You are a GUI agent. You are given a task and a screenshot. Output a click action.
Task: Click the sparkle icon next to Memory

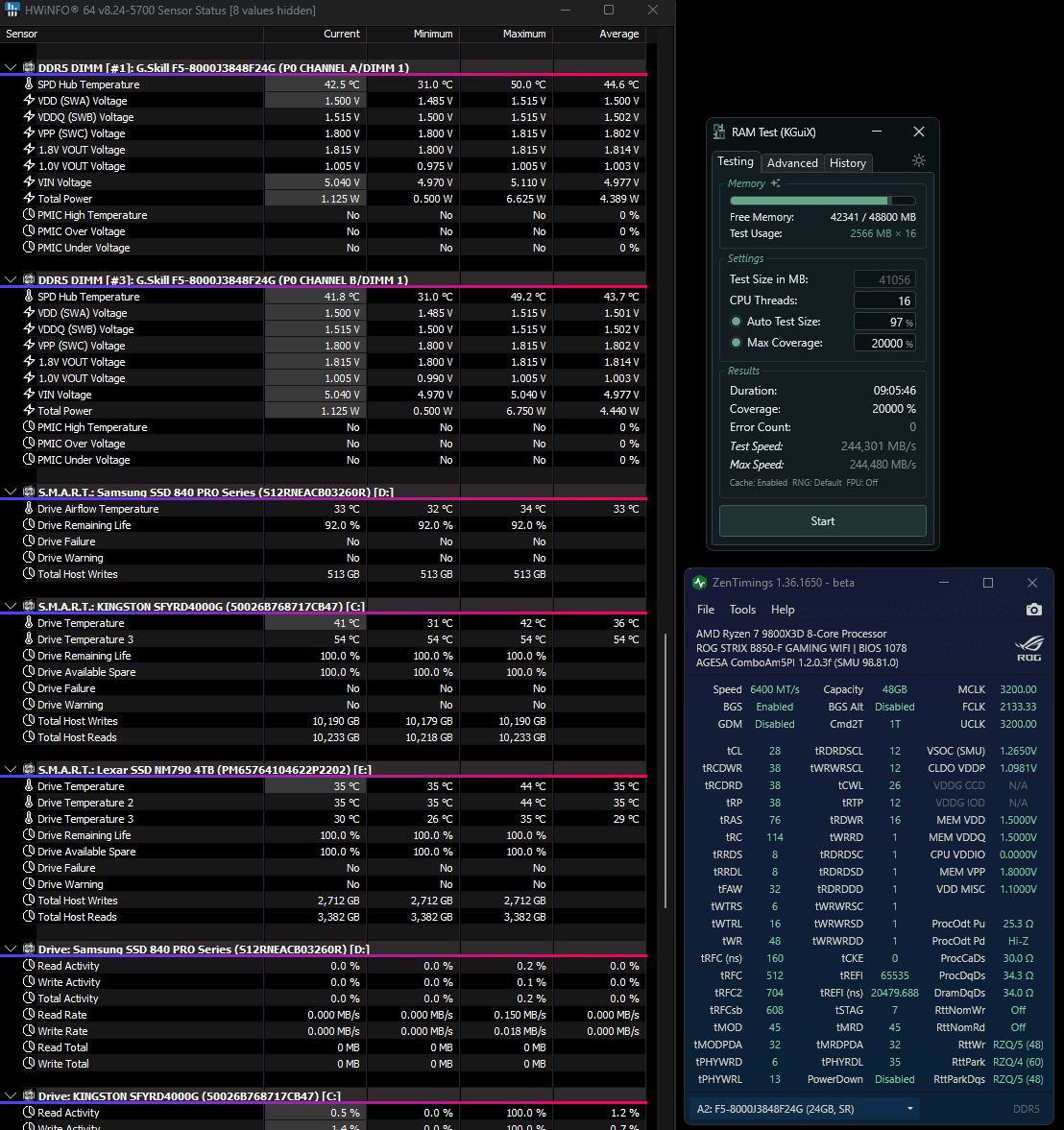click(776, 183)
